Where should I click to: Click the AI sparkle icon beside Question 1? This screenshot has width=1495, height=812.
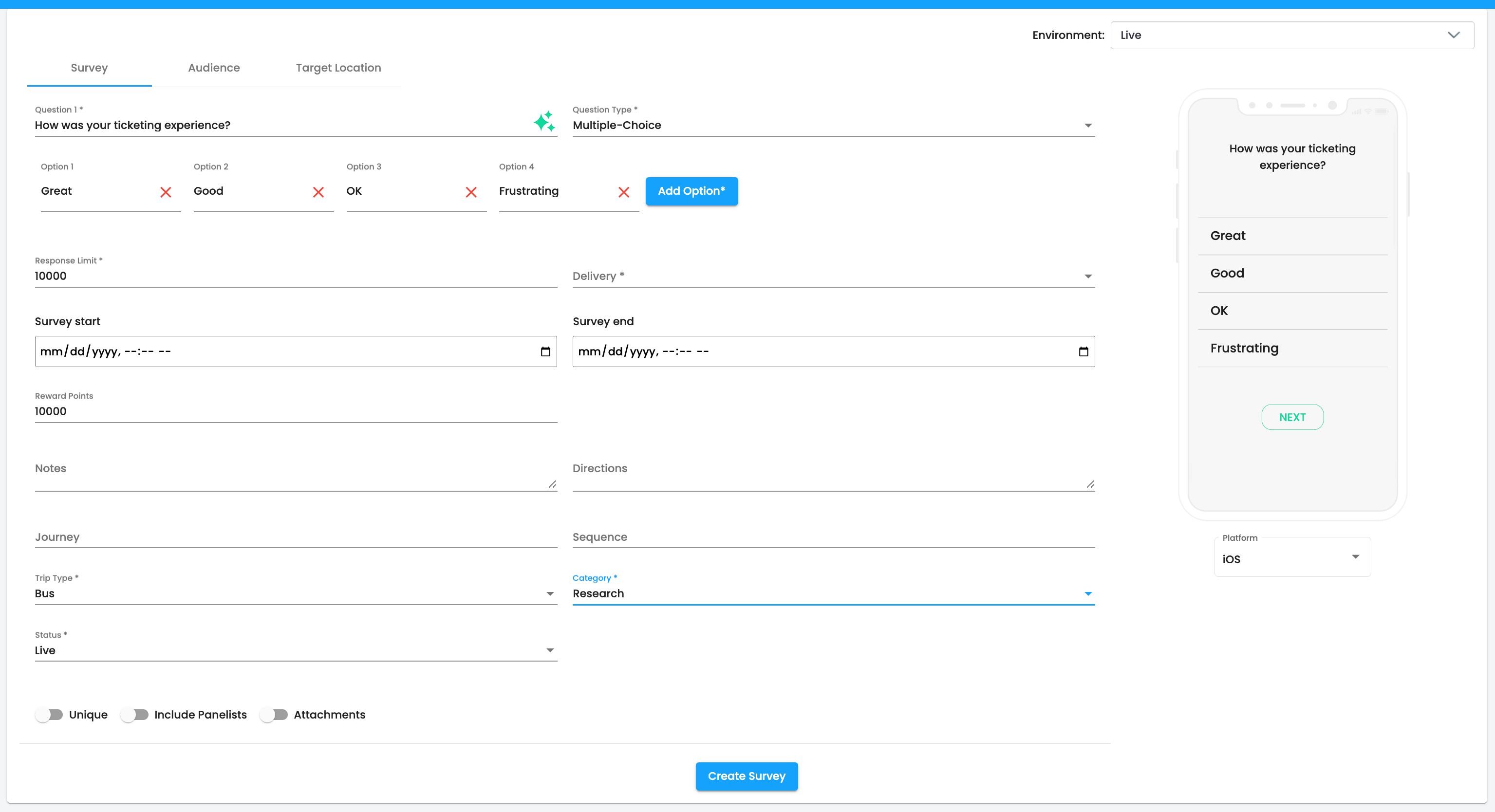pos(544,122)
